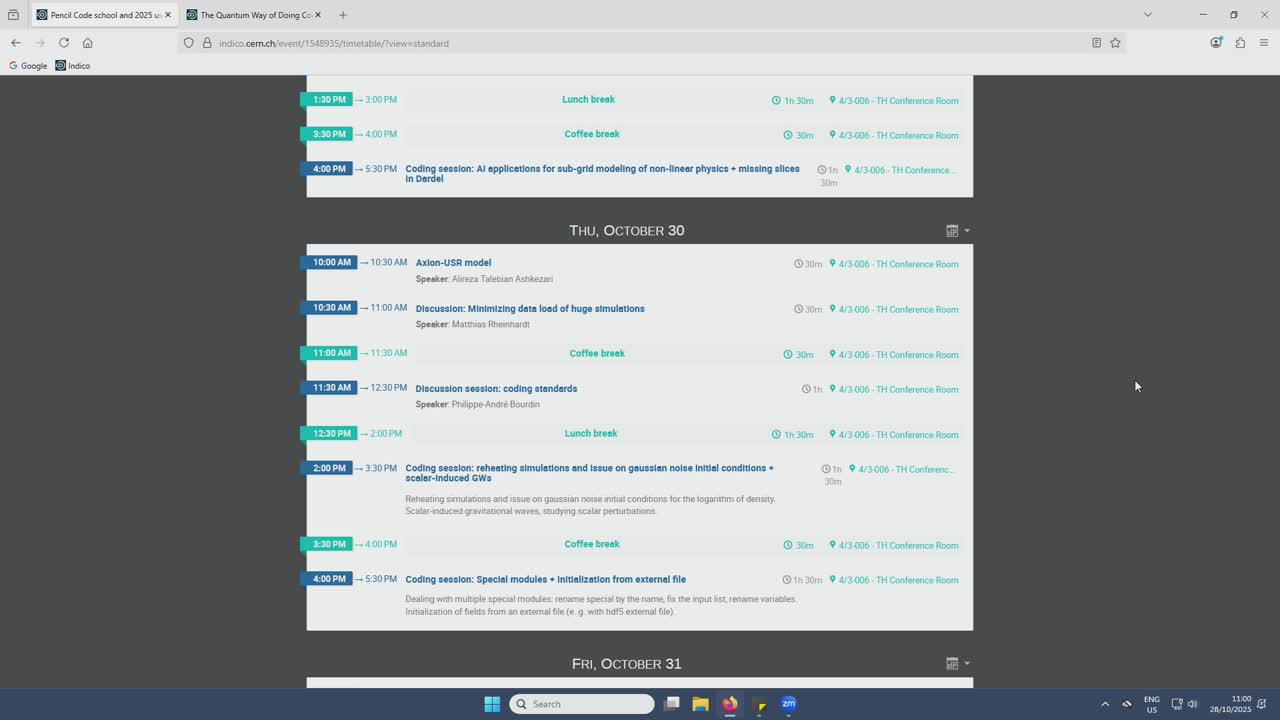Bookmark this page with the star icon
Image resolution: width=1280 pixels, height=720 pixels.
point(1115,43)
